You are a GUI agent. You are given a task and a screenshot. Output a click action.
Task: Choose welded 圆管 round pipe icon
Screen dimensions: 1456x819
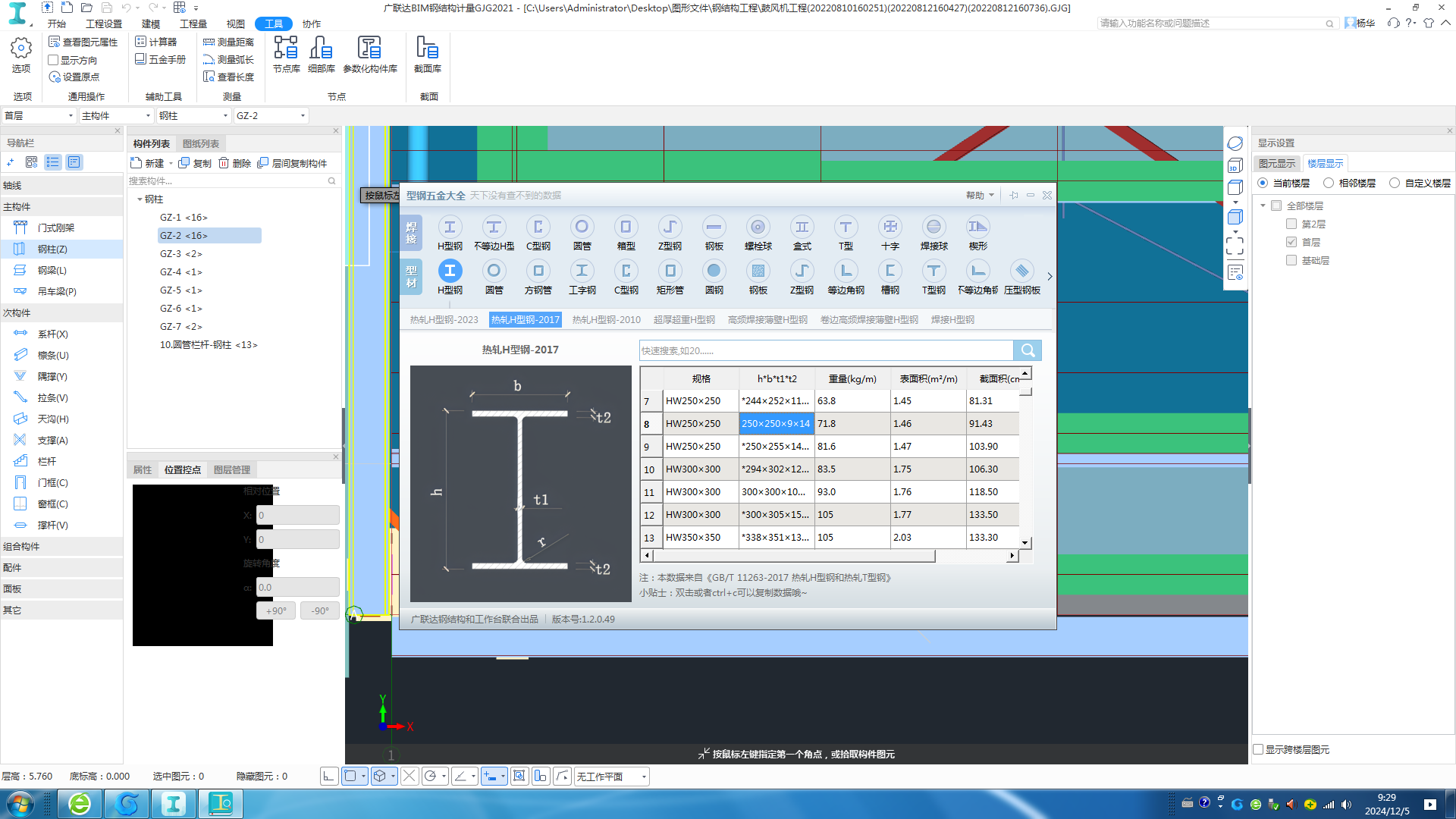click(x=582, y=233)
